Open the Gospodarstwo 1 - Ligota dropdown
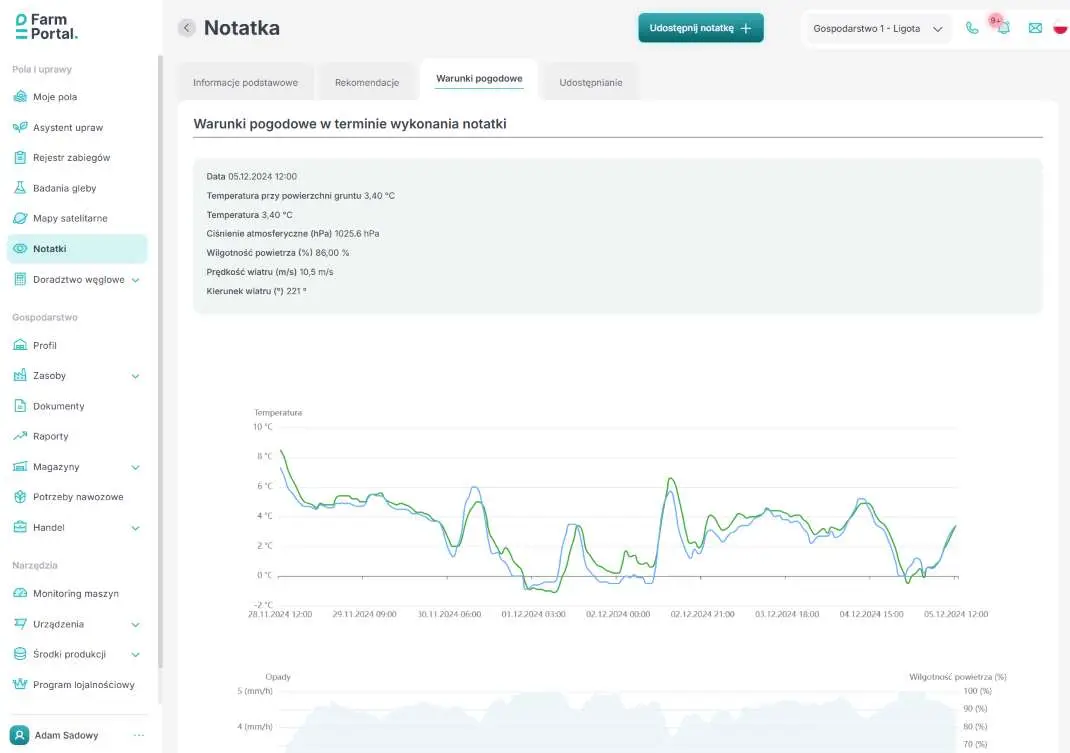This screenshot has width=1070, height=753. click(877, 29)
